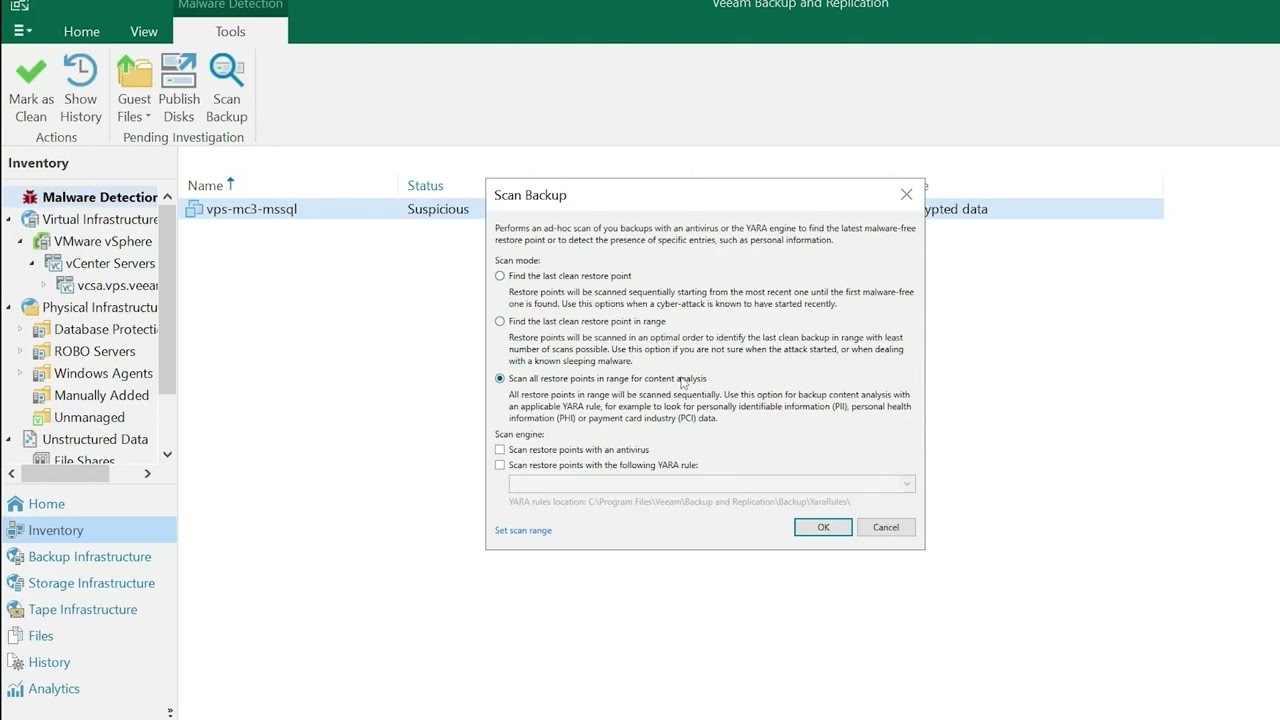Open History navigation view
Screen dimensions: 1280x720
[x=88, y=662]
